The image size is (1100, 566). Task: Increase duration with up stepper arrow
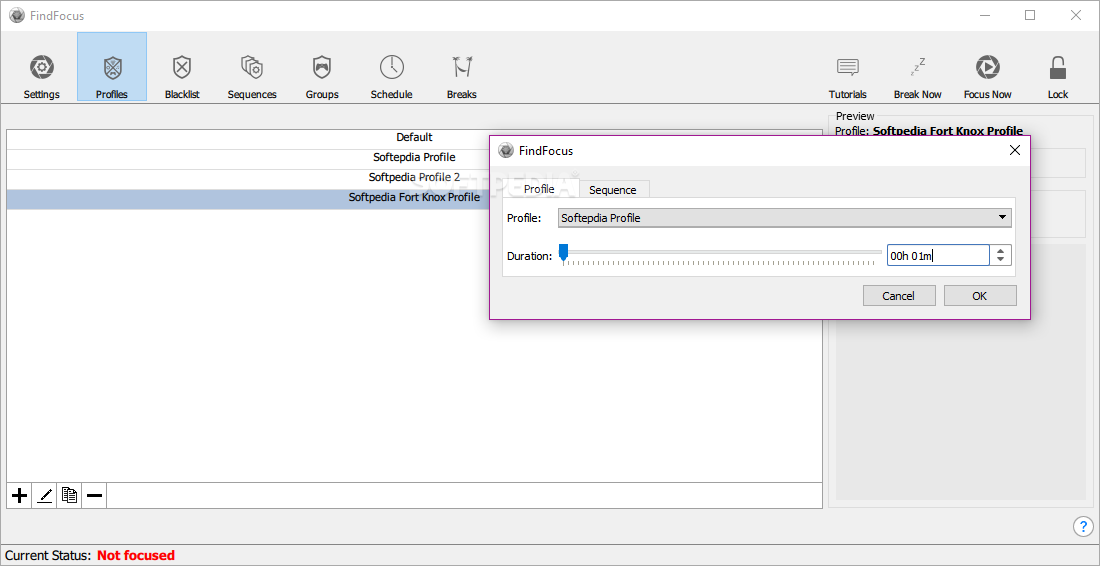click(1000, 250)
